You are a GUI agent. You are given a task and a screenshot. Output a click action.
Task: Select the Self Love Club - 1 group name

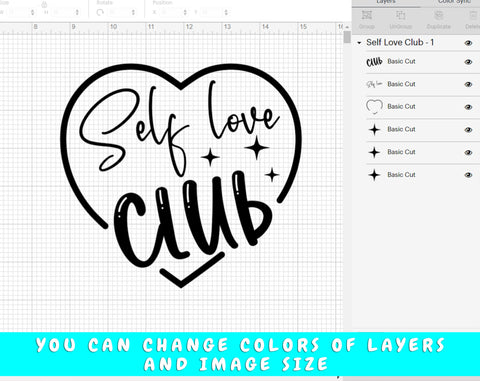[400, 42]
